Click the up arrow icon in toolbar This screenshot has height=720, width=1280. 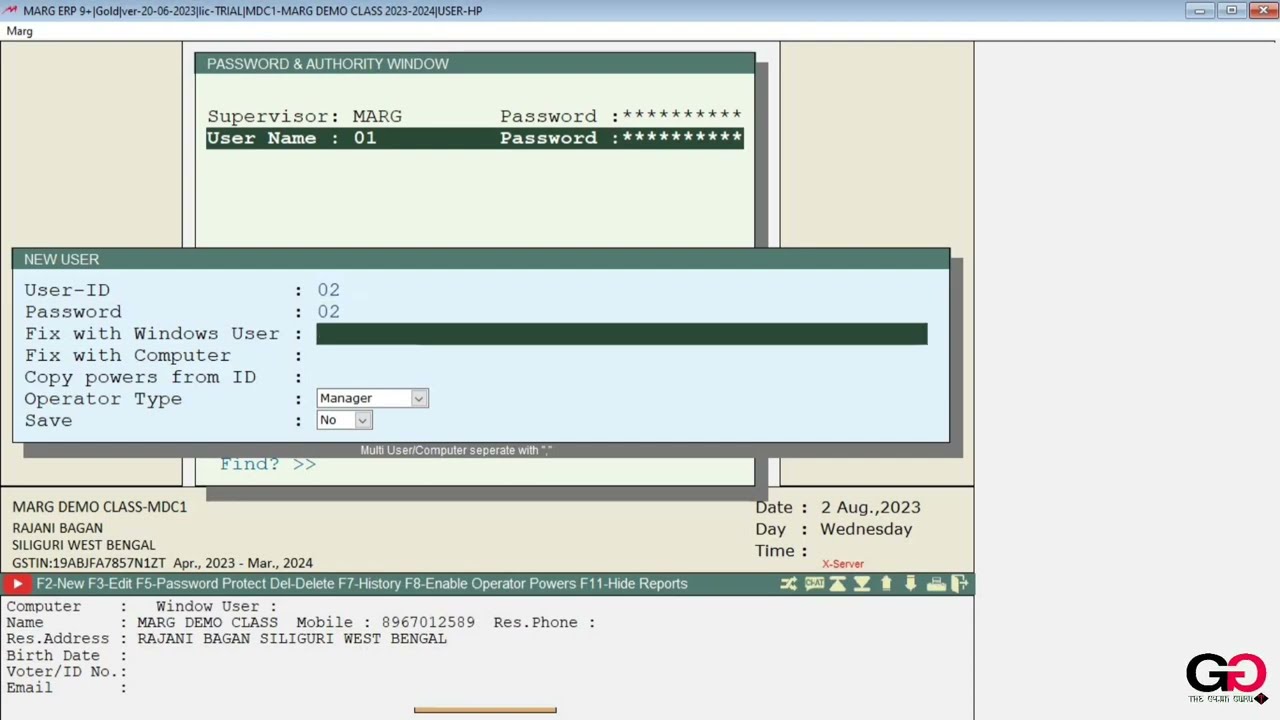click(x=886, y=584)
